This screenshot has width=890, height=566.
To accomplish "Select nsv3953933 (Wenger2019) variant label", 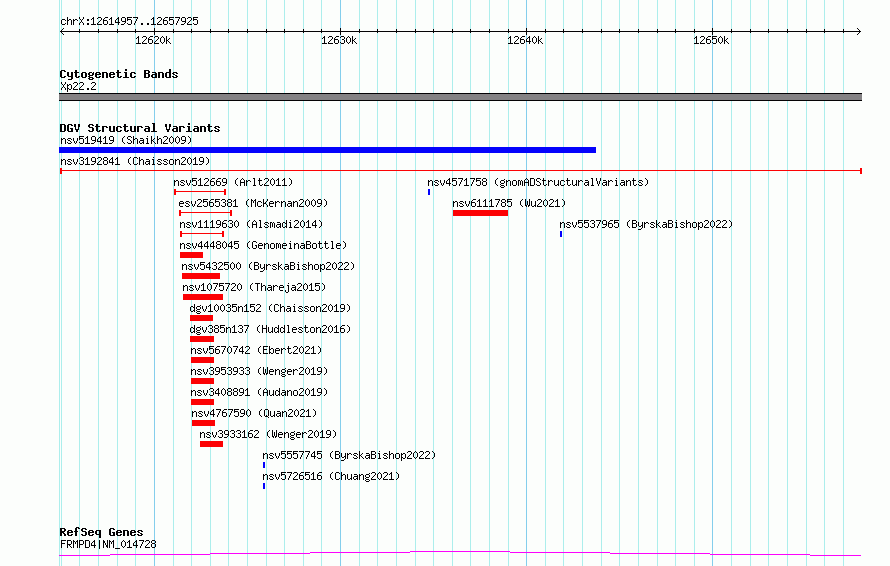I will [x=259, y=371].
